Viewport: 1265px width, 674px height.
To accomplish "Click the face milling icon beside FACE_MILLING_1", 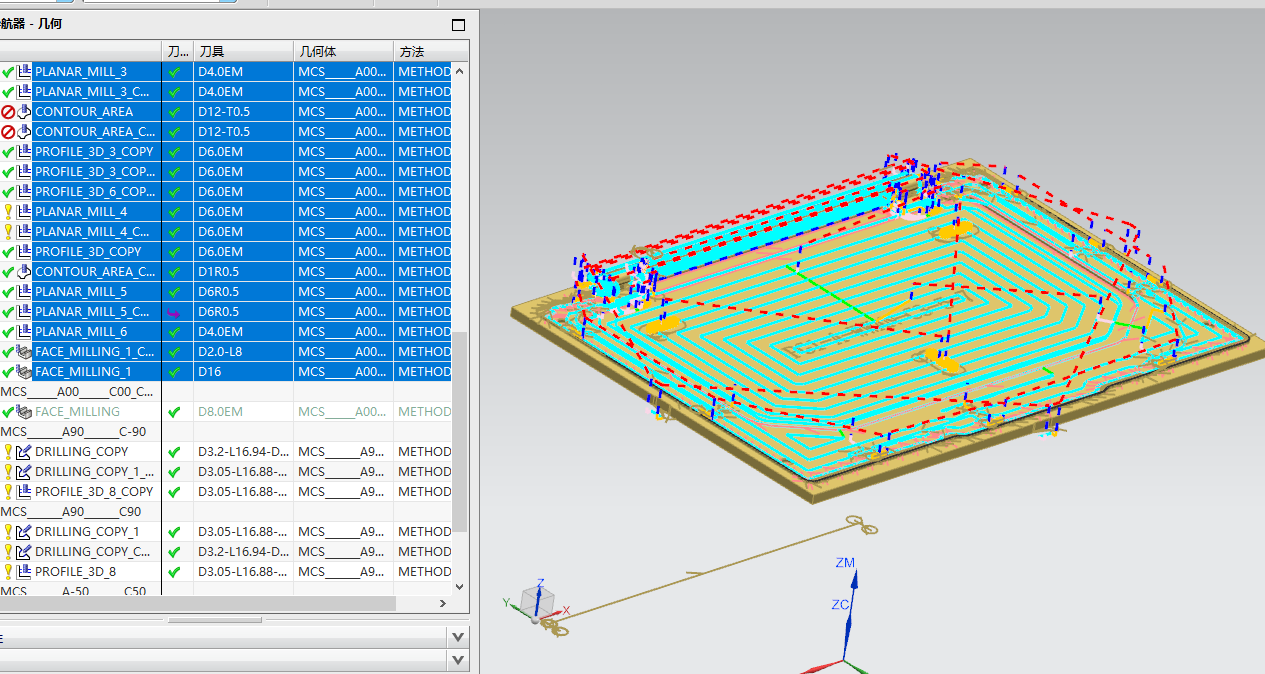I will (x=25, y=372).
